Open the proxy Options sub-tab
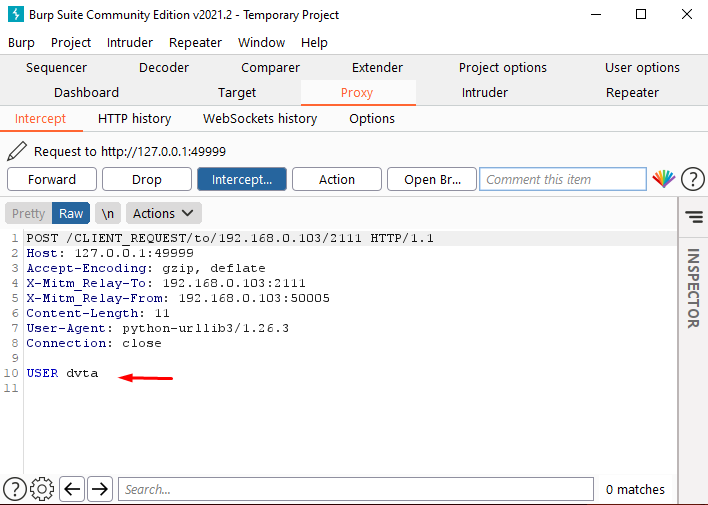This screenshot has height=505, width=708. 372,119
